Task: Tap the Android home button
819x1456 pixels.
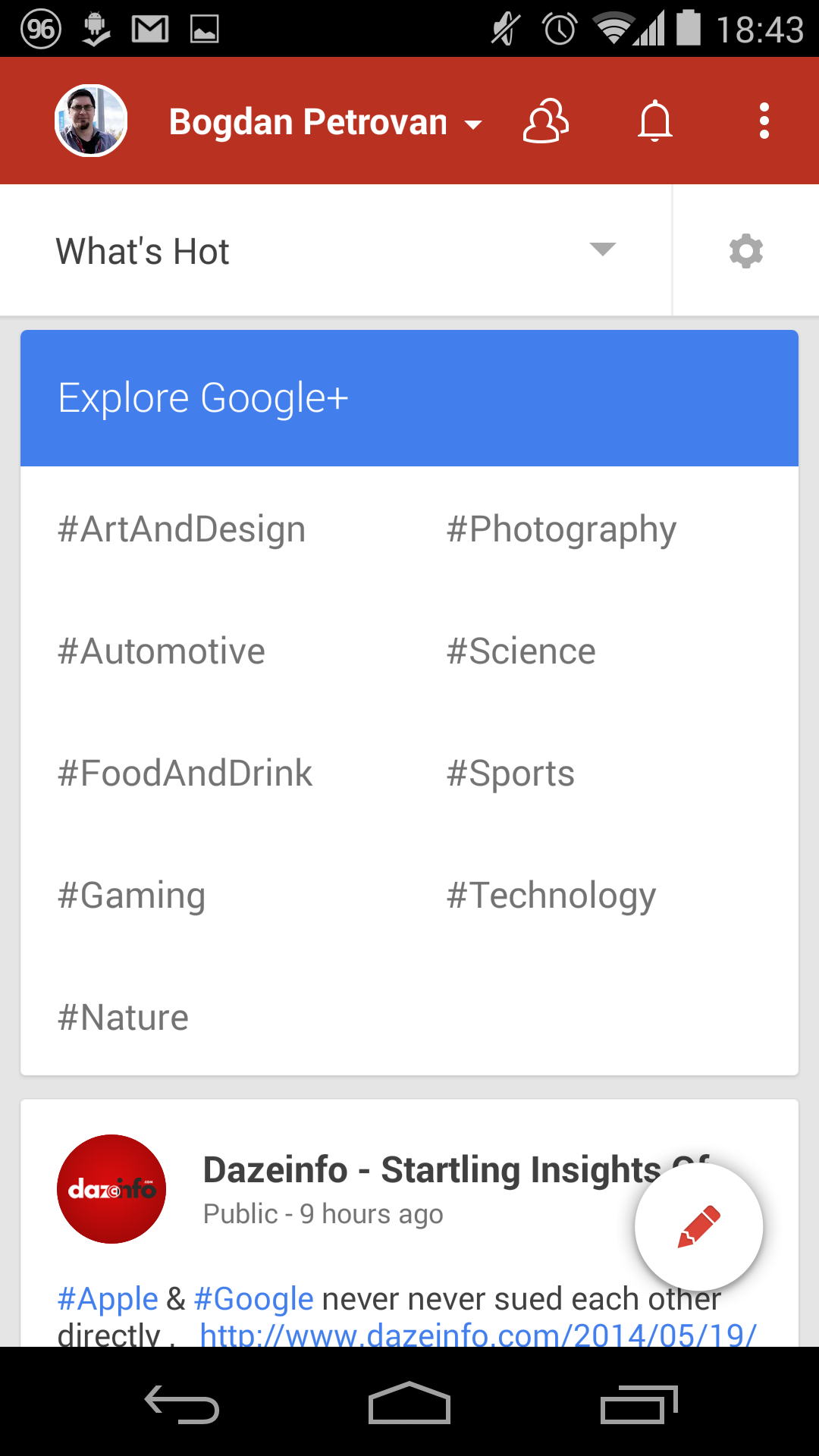Action: tap(409, 1404)
